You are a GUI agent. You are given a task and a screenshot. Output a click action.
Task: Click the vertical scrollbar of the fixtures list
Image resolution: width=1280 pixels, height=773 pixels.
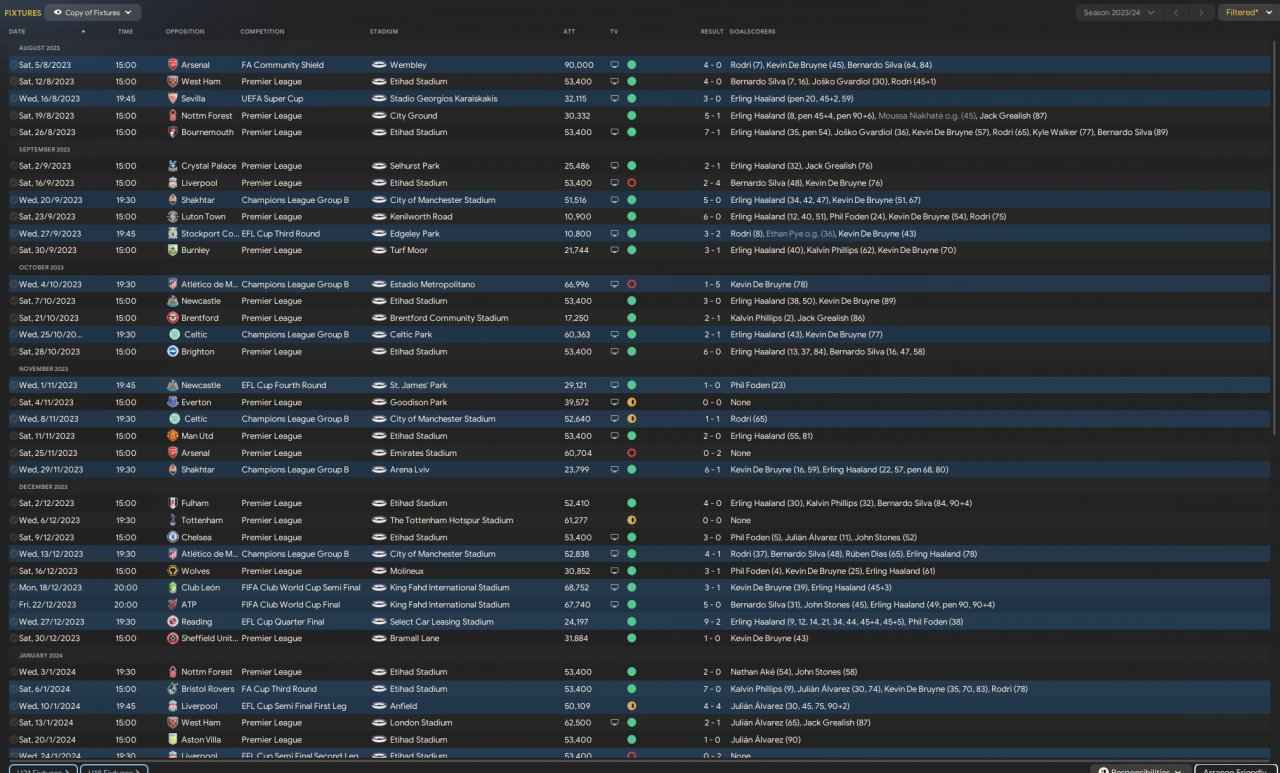(x=1273, y=240)
